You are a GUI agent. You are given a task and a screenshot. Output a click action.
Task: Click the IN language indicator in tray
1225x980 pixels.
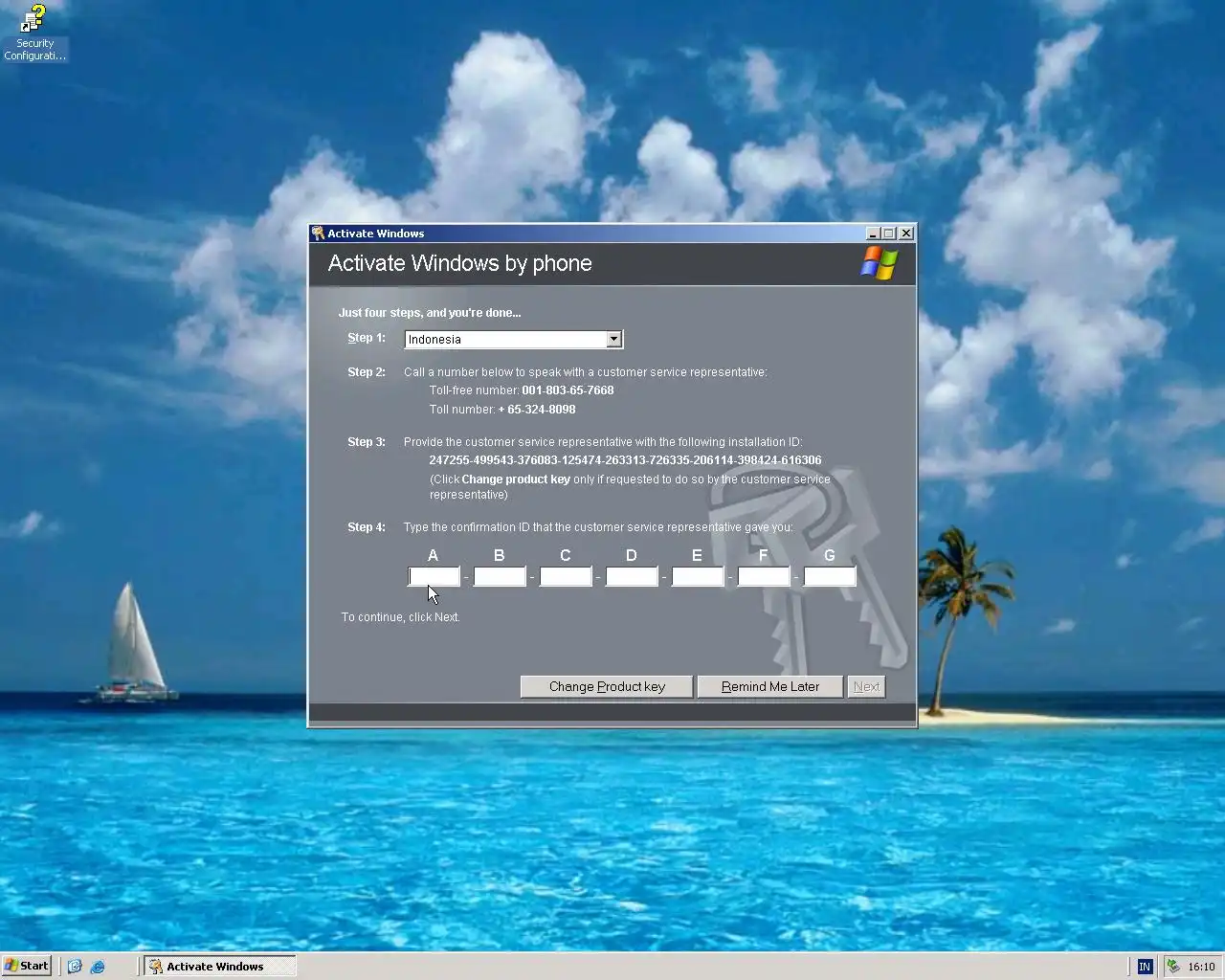coord(1145,967)
